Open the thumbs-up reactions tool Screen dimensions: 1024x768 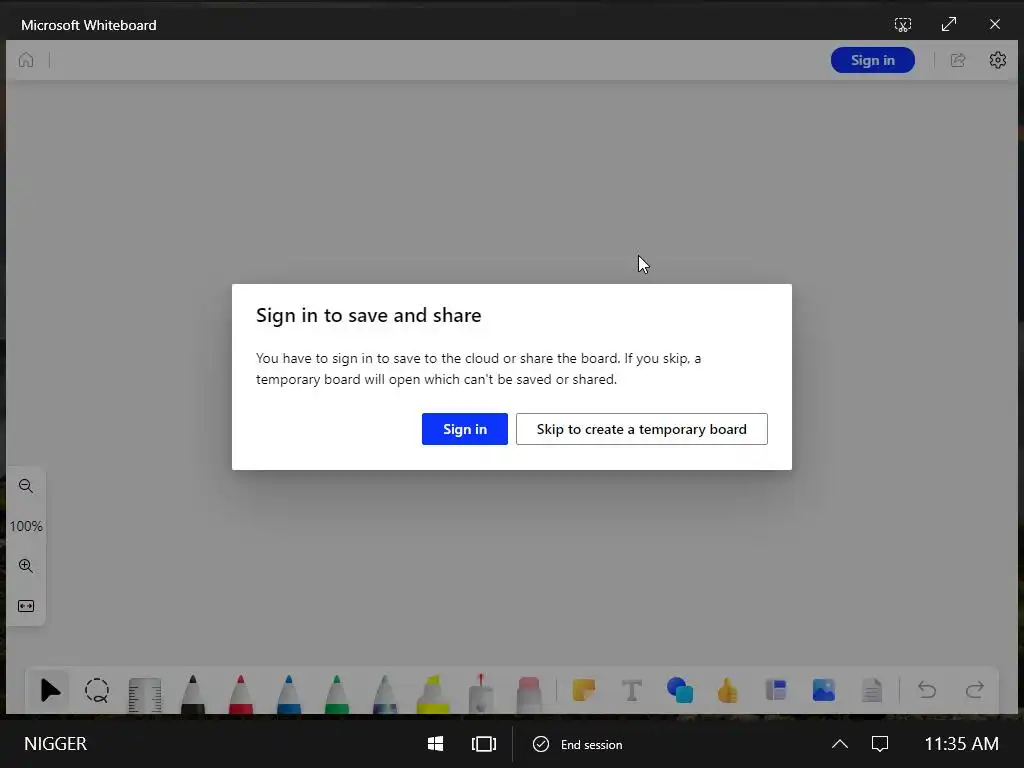tap(728, 690)
